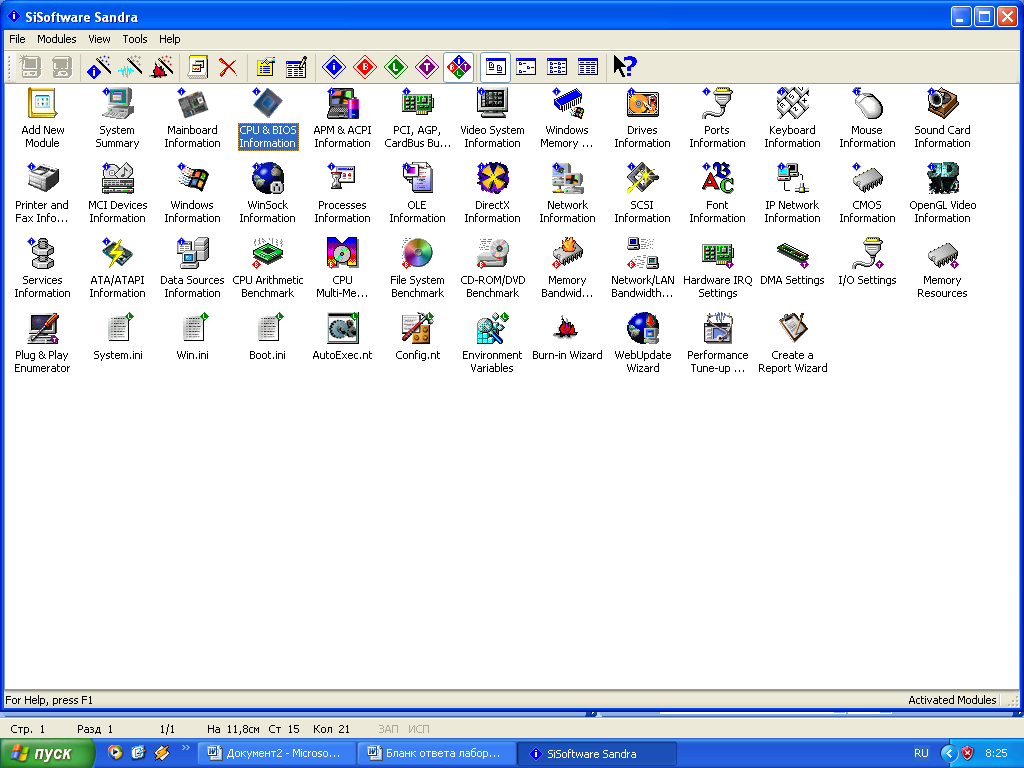The image size is (1024, 768).
Task: Open the System.ini module
Action: [118, 338]
